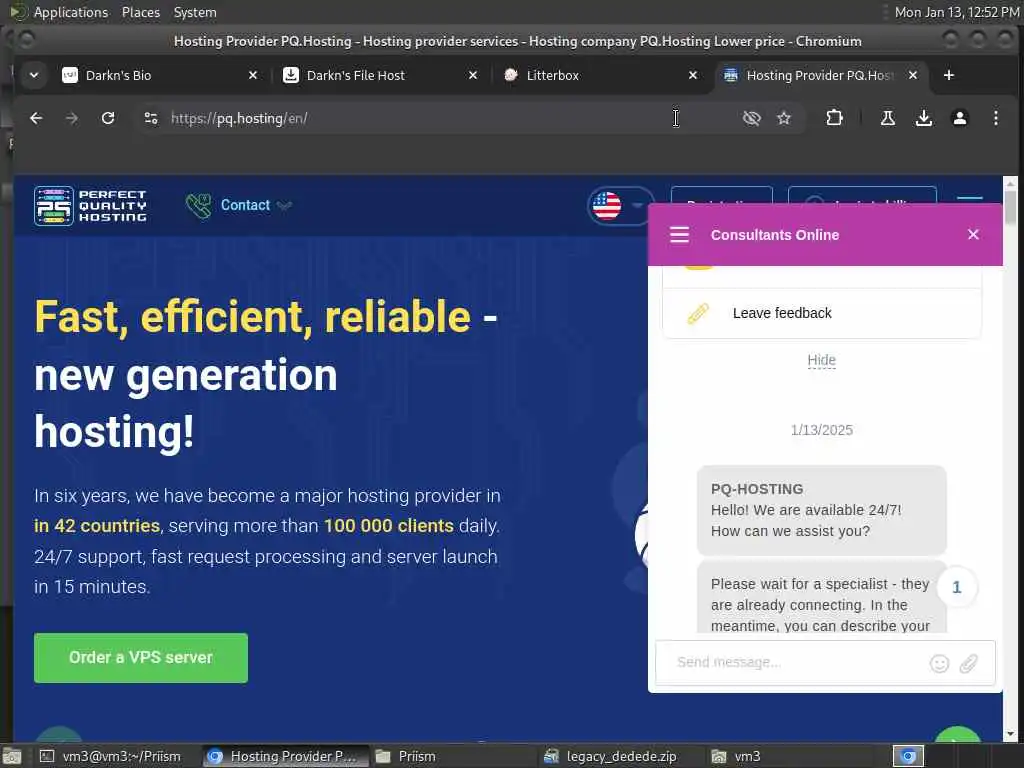Click '100 000 clients' highlighted text

coord(389,526)
